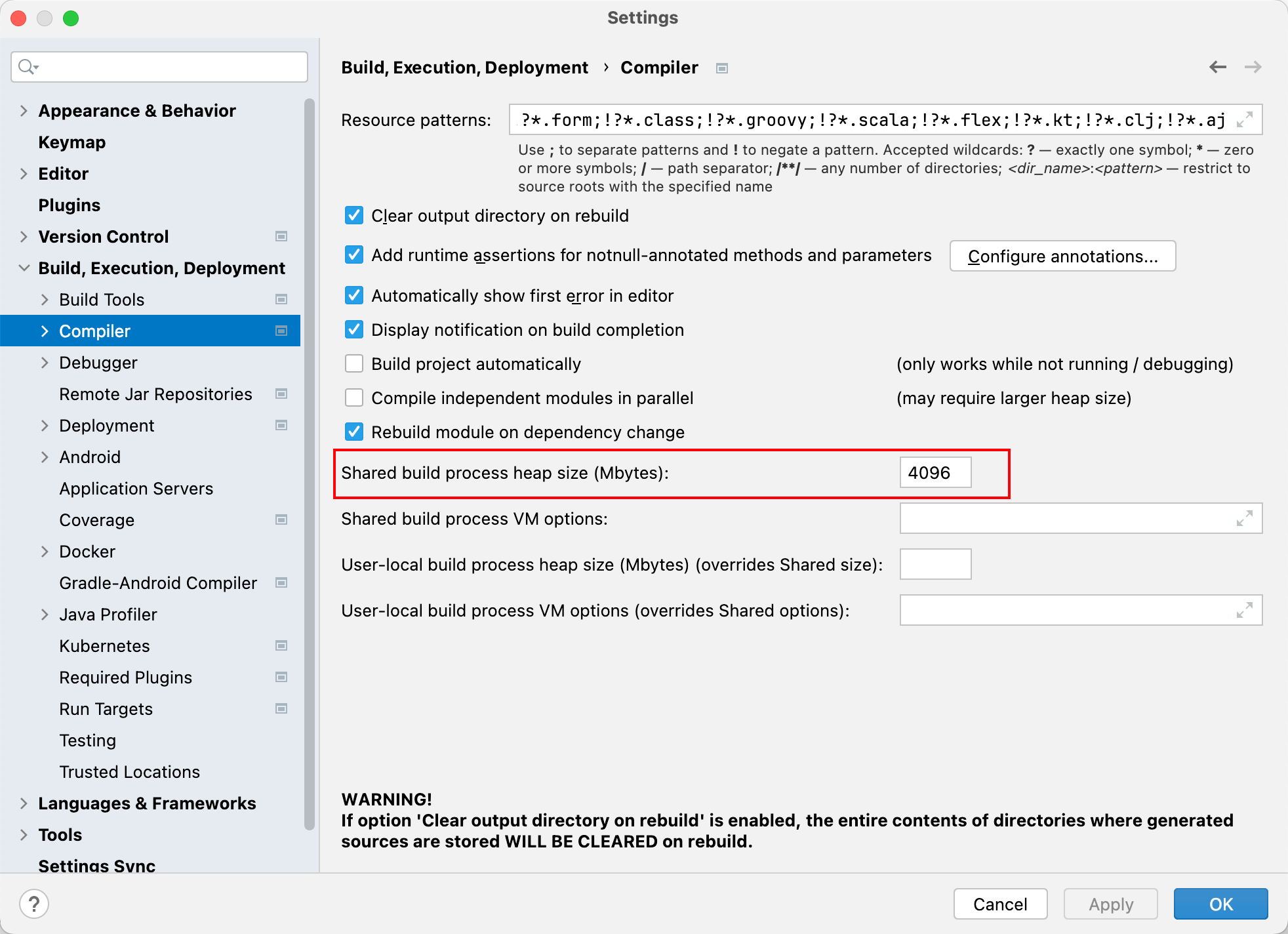
Task: Expand the Resource patterns field icon
Action: point(1244,120)
